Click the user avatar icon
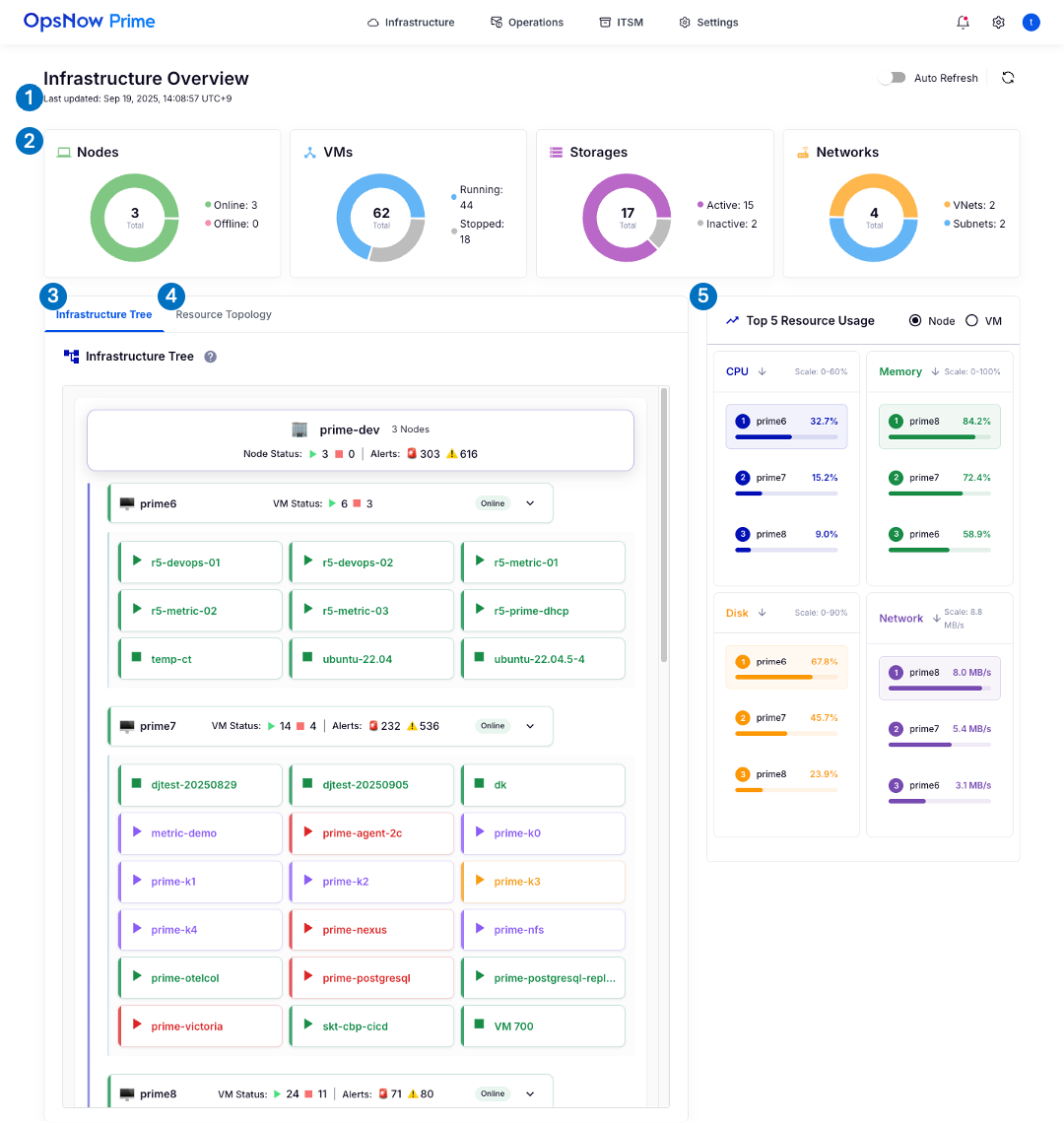 click(x=1031, y=23)
